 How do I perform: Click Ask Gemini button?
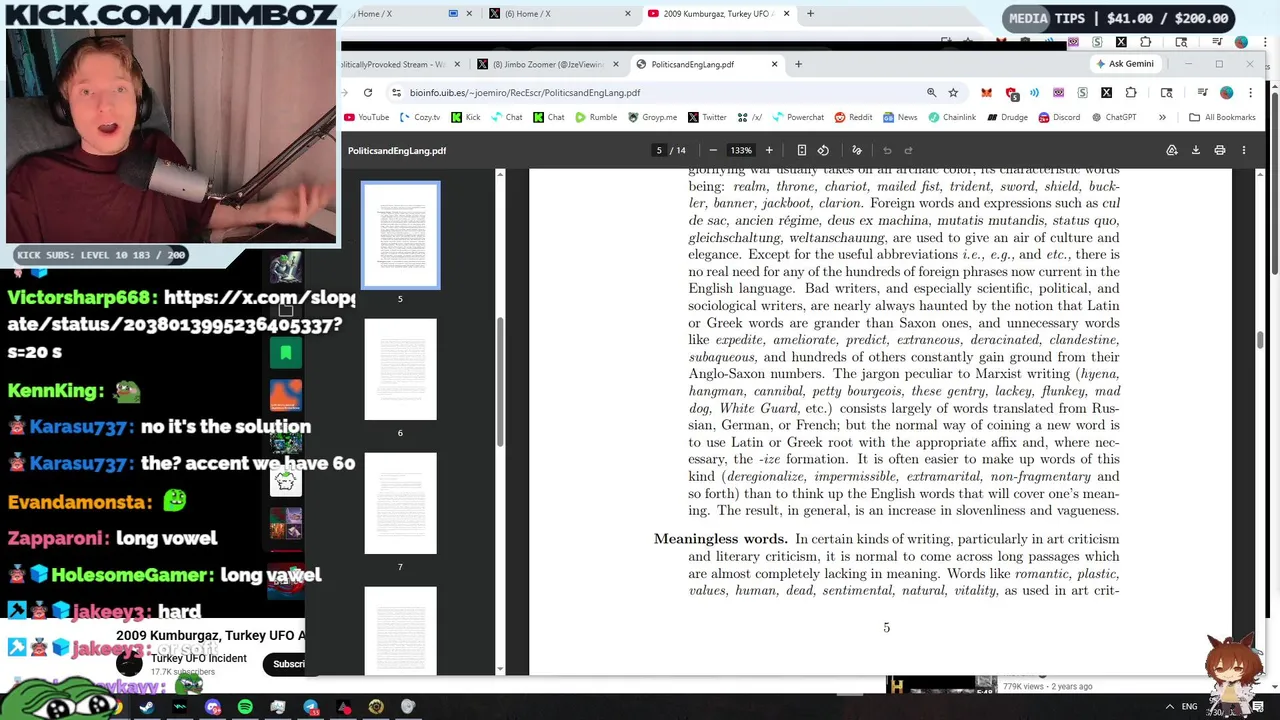tap(1125, 64)
